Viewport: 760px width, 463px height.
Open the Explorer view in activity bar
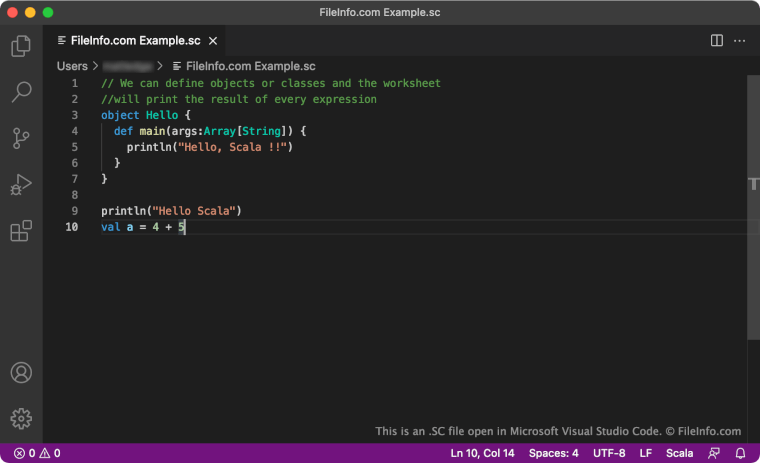pyautogui.click(x=21, y=46)
